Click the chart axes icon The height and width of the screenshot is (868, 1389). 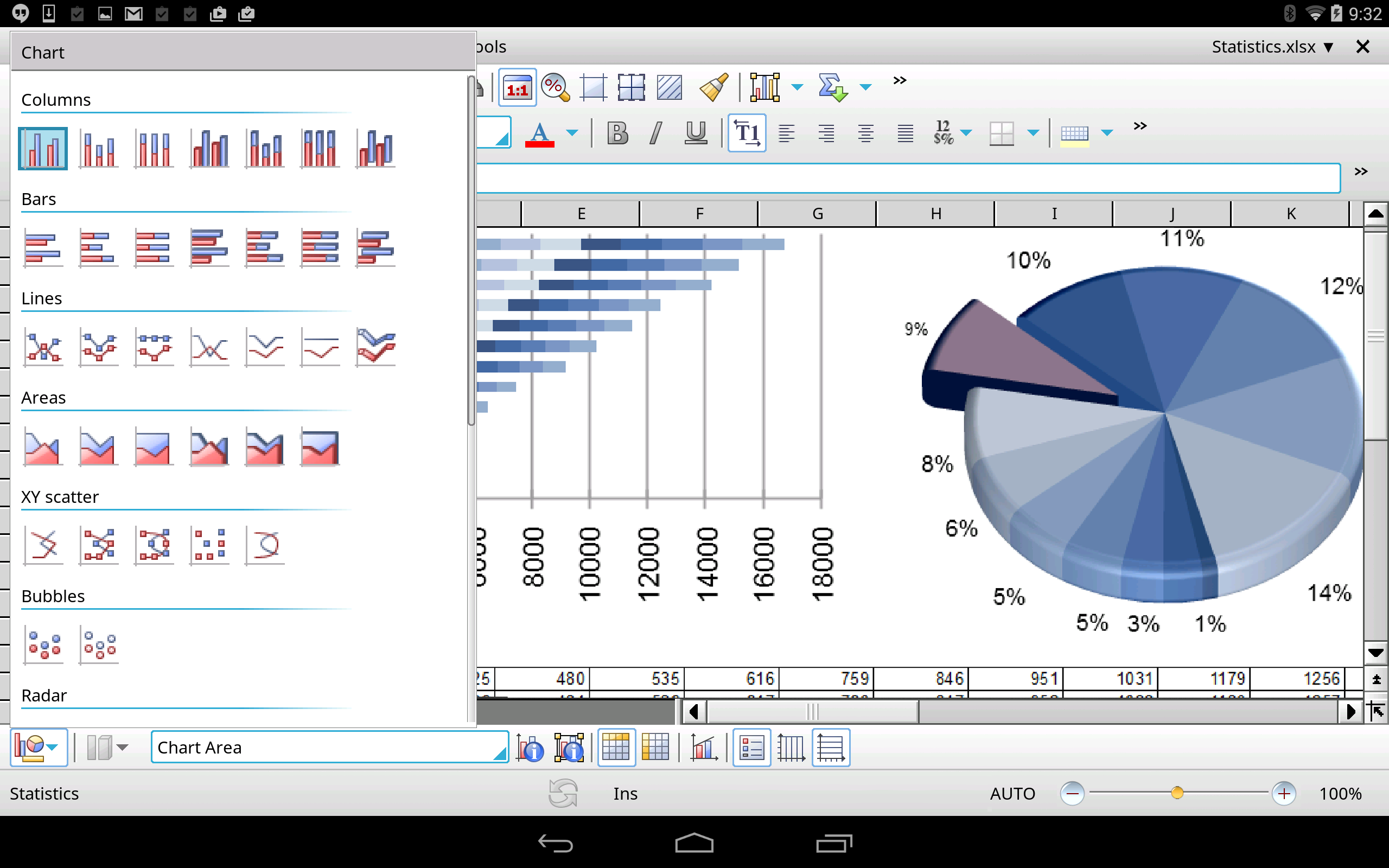pyautogui.click(x=704, y=748)
